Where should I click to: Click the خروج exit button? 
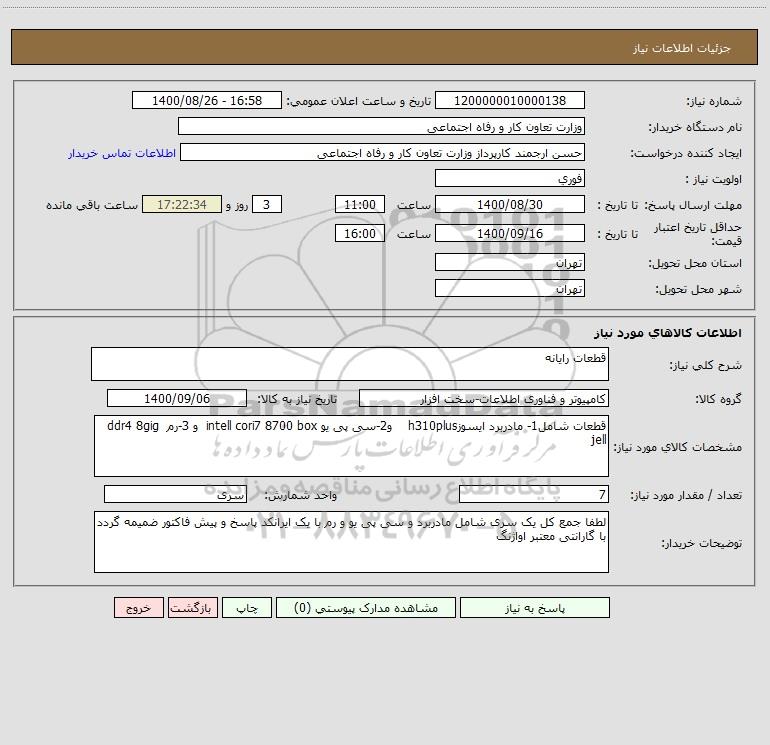[138, 608]
